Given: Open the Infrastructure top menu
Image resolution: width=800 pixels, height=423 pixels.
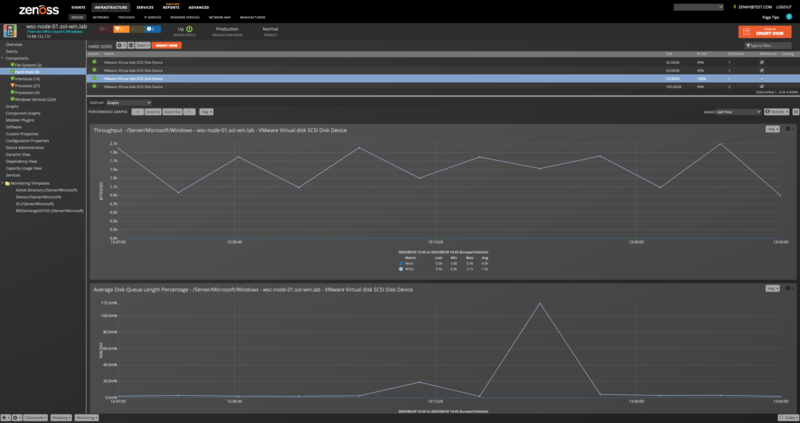Looking at the screenshot, I should 111,7.
